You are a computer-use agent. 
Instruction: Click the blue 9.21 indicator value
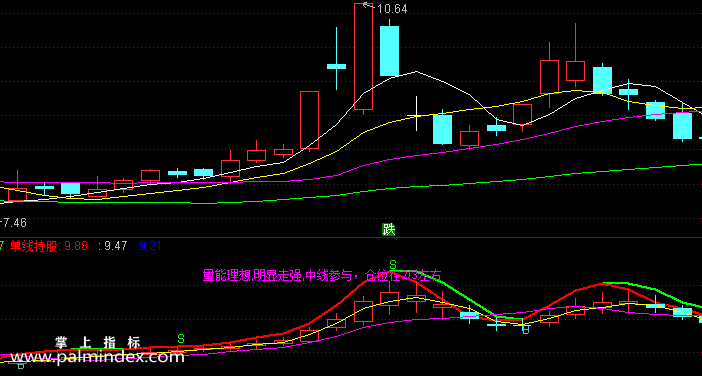tap(150, 246)
